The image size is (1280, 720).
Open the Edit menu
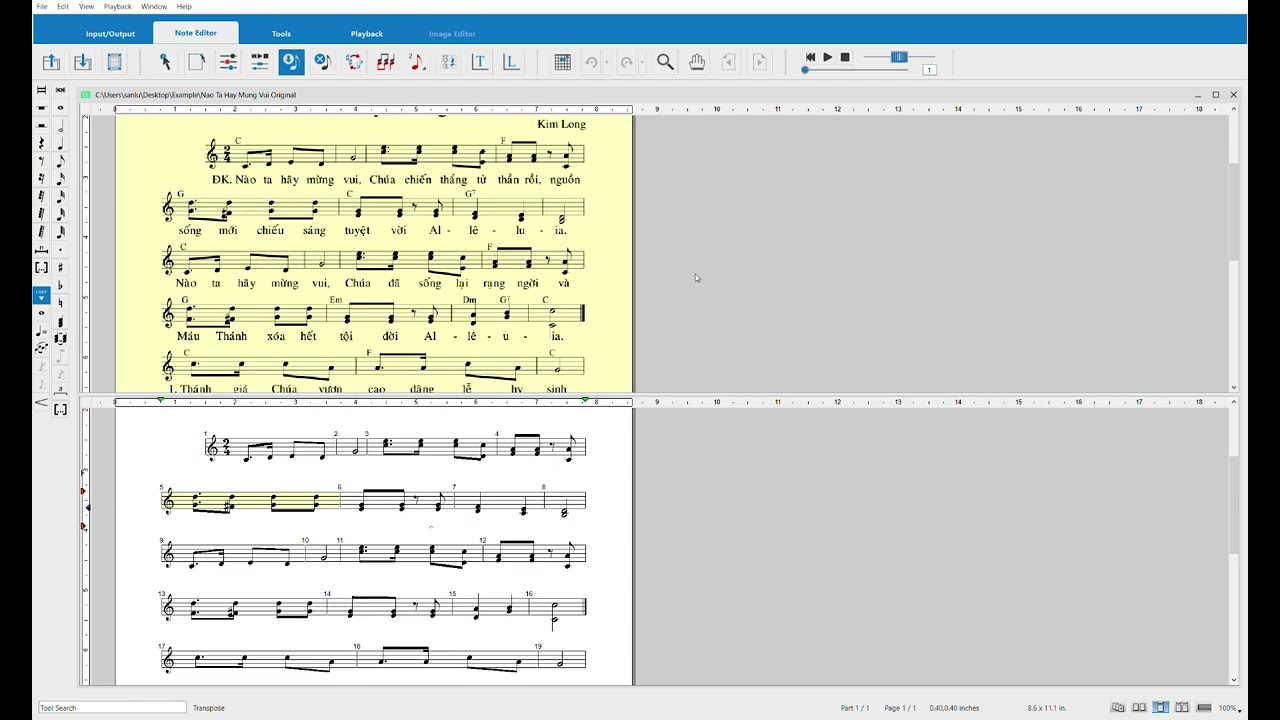63,7
